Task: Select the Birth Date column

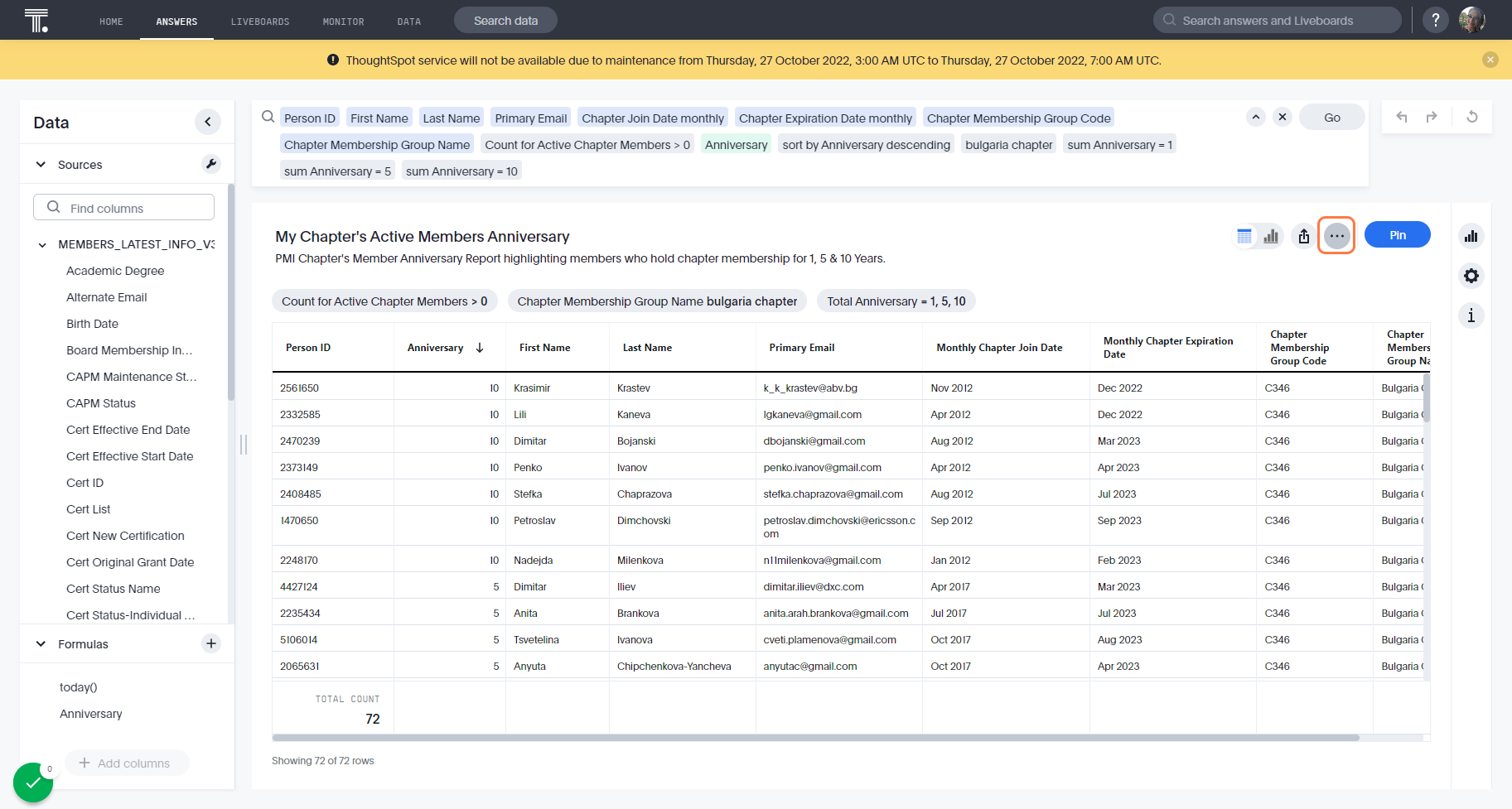Action: click(92, 324)
